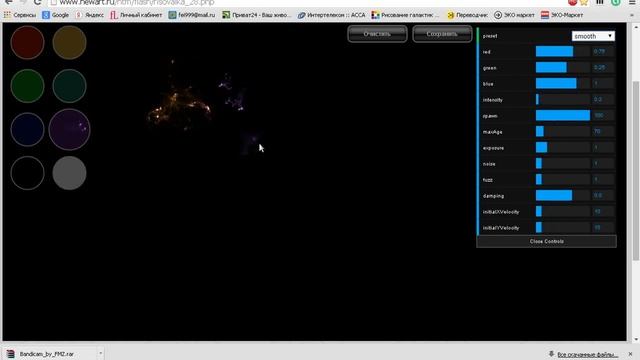Click the blue value field
The height and width of the screenshot is (360, 640).
click(x=603, y=83)
